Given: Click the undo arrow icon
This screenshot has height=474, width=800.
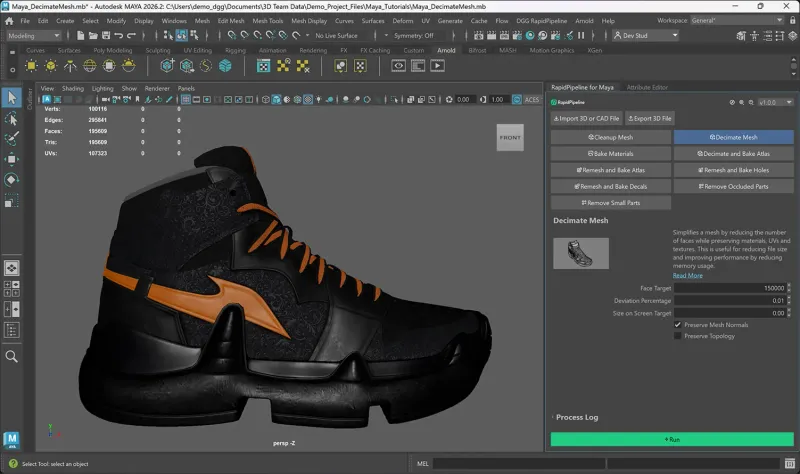Looking at the screenshot, I should coord(116,35).
